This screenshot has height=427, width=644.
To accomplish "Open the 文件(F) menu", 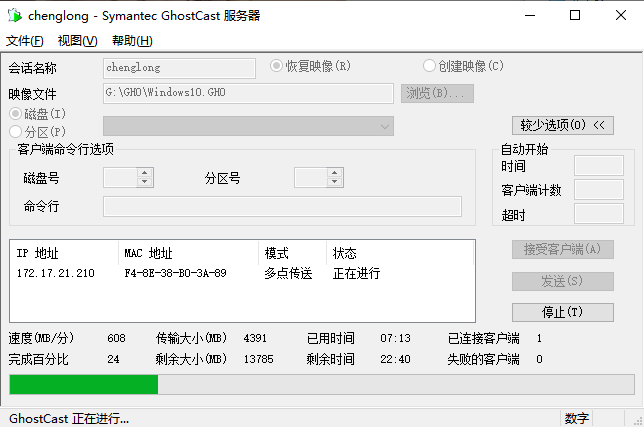I will [x=25, y=41].
